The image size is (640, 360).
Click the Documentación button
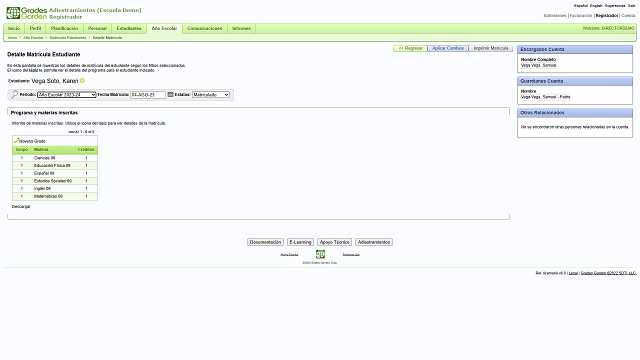click(x=265, y=242)
